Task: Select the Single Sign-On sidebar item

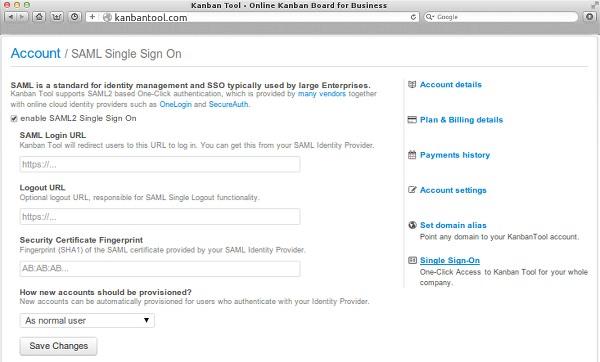Action: point(450,261)
